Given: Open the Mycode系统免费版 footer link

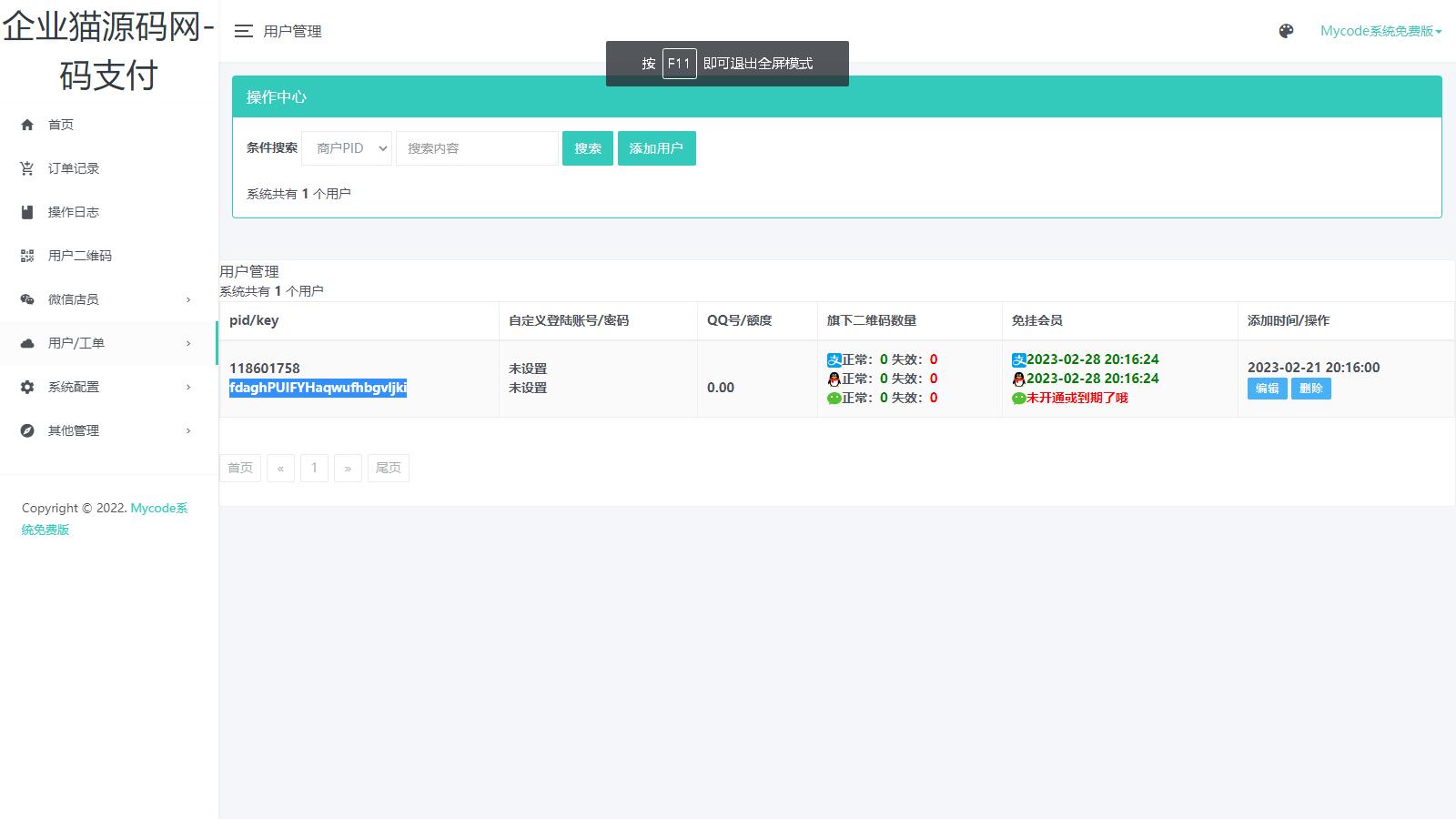Looking at the screenshot, I should tap(158, 508).
